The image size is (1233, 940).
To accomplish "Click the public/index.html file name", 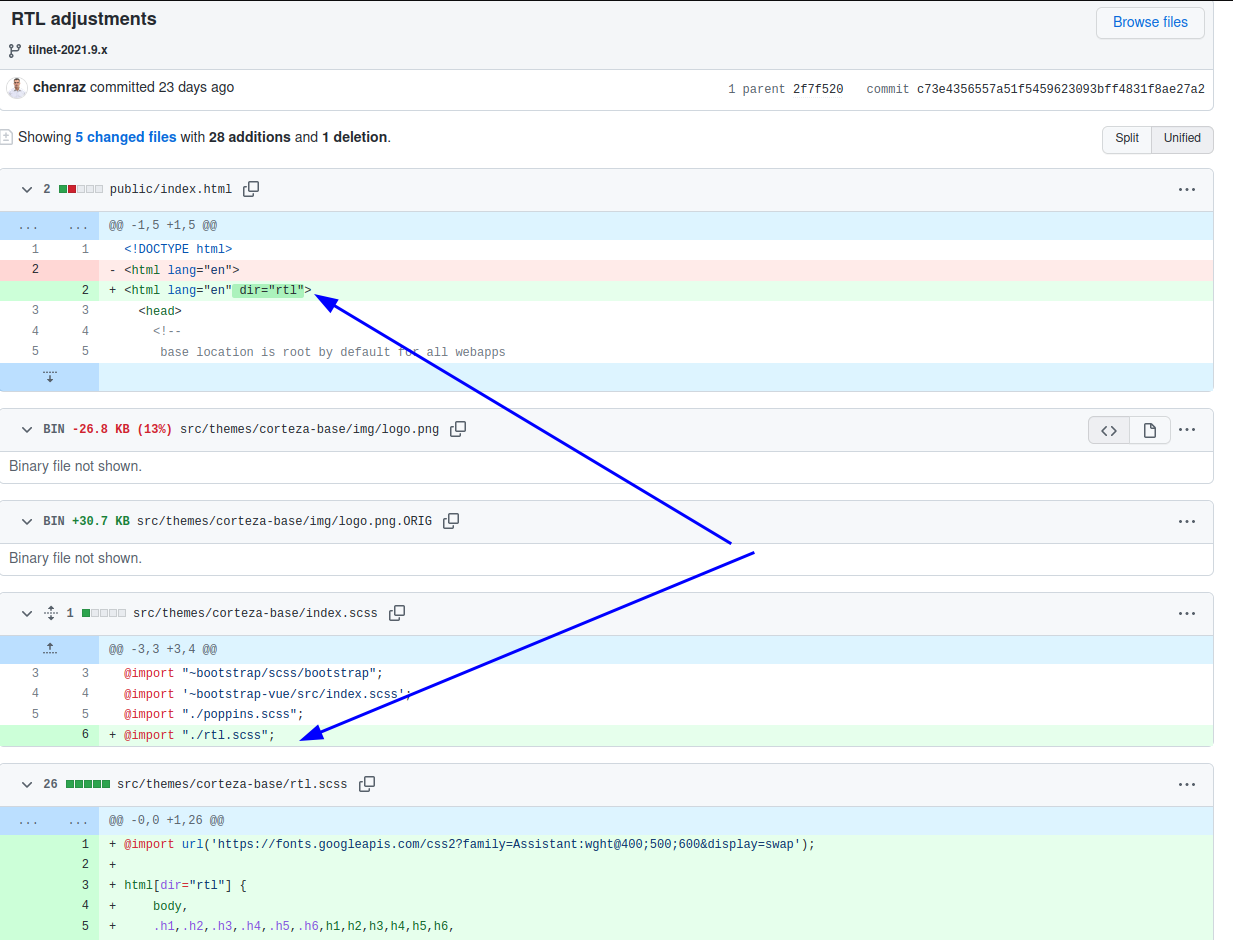I will (x=171, y=189).
